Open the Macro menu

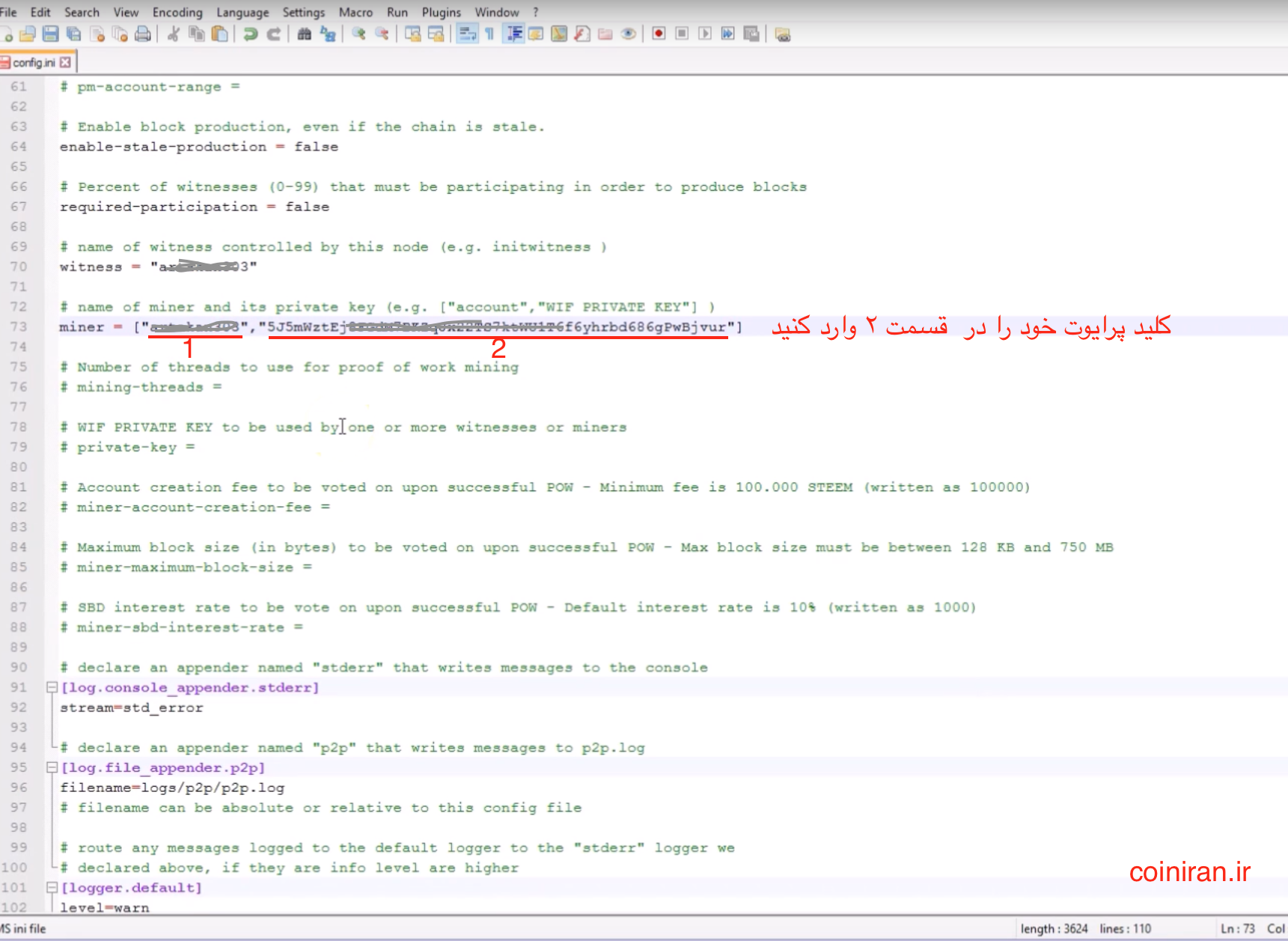click(355, 12)
